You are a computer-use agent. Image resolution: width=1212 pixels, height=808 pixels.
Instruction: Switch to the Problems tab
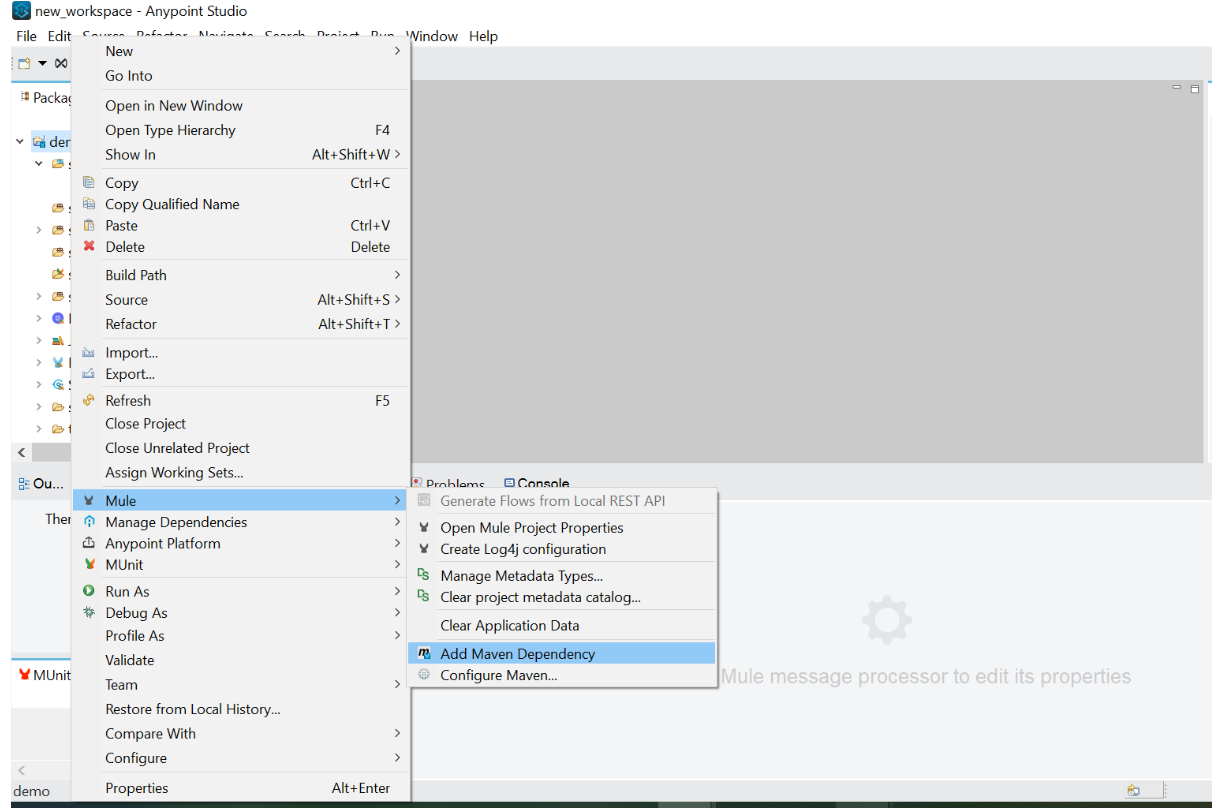click(x=448, y=484)
